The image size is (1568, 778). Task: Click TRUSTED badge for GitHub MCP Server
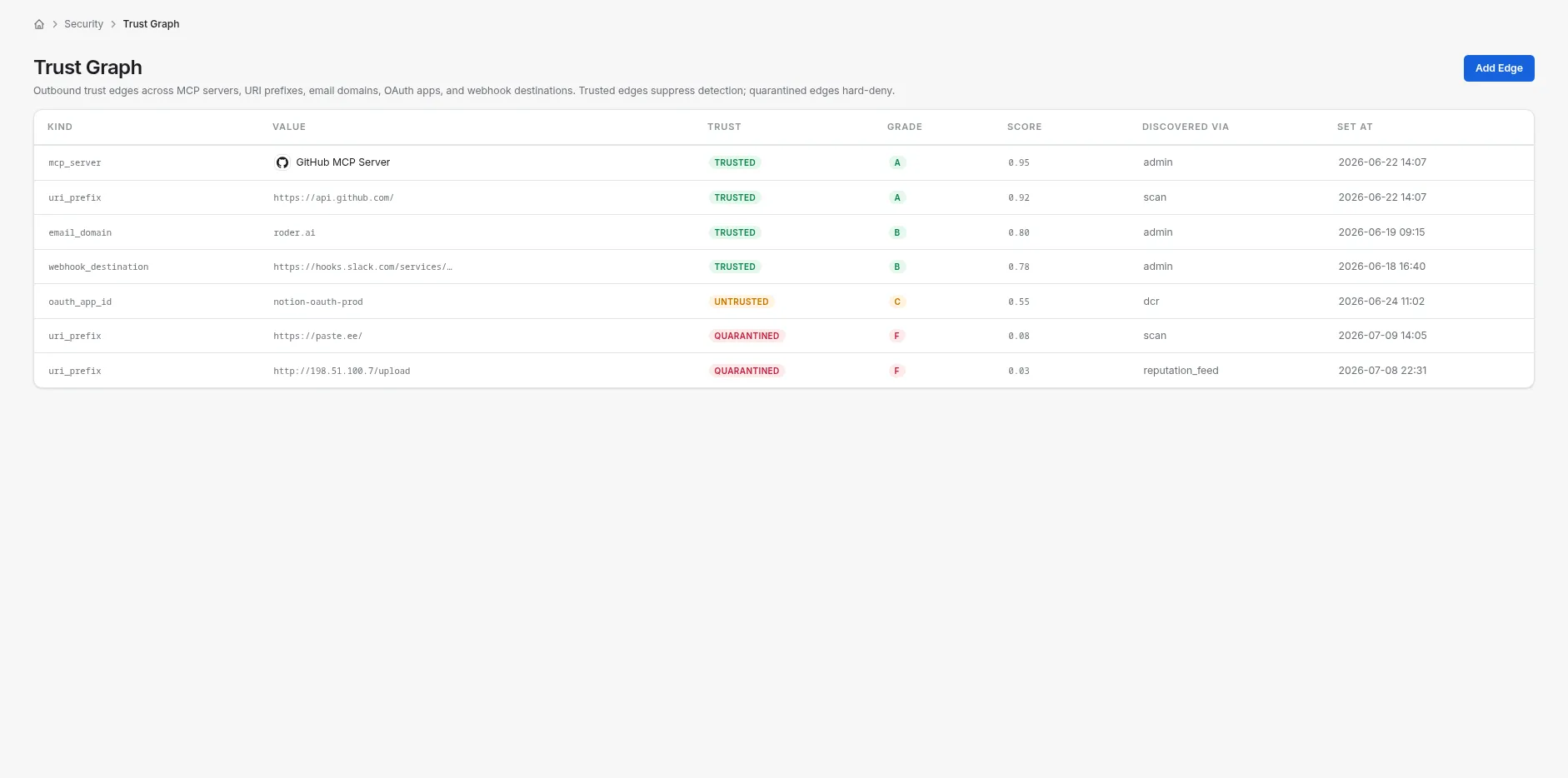pos(735,162)
